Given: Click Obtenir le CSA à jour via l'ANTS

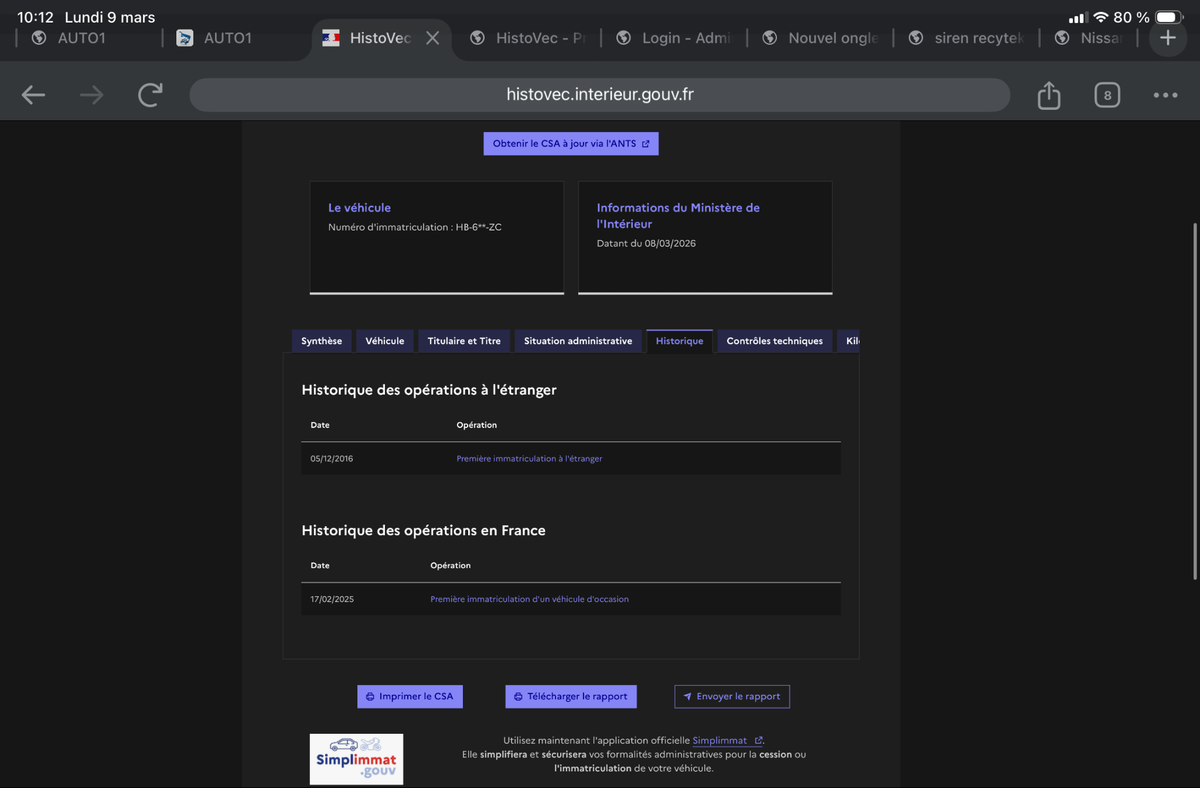Looking at the screenshot, I should pos(571,144).
